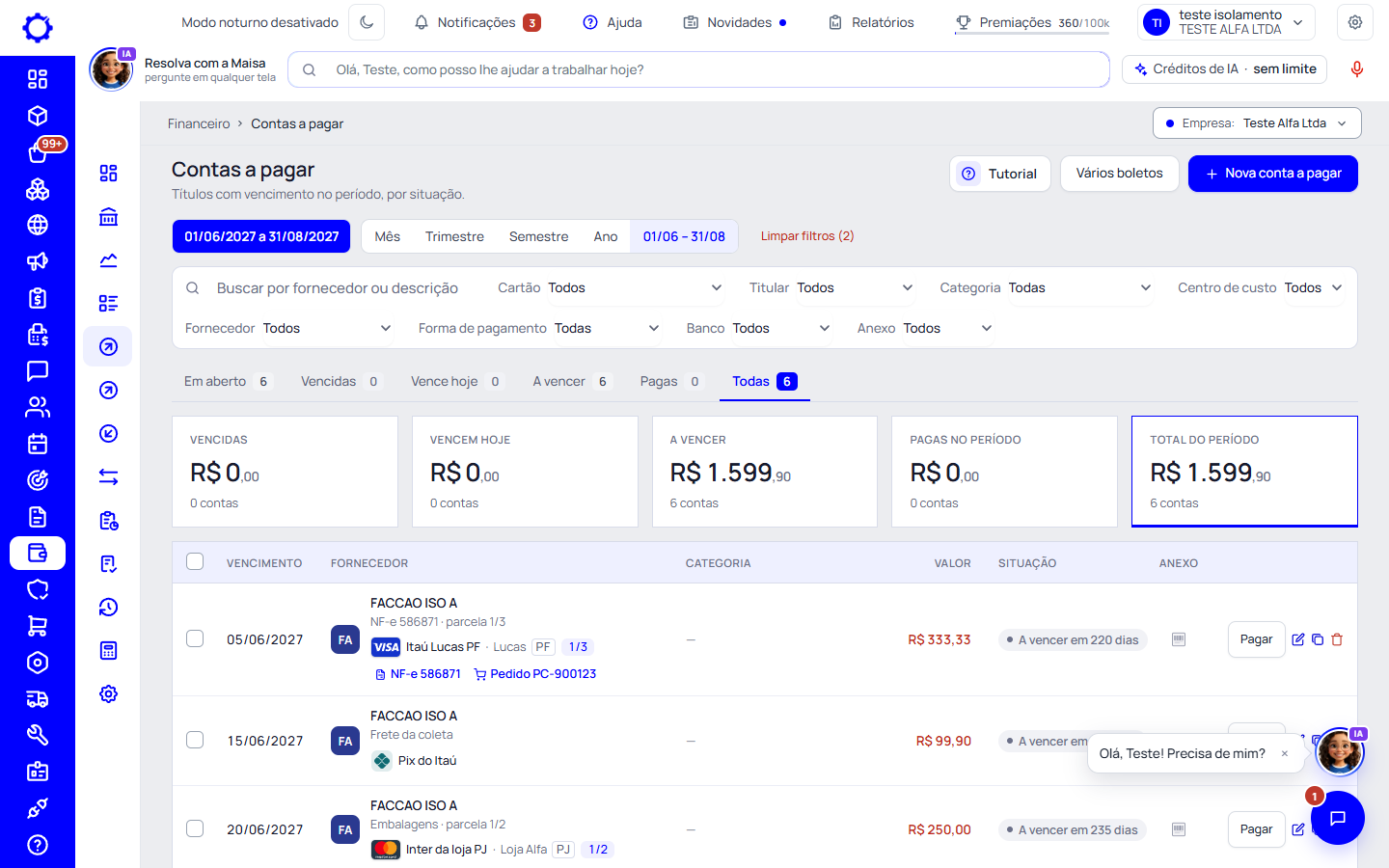Screen dimensions: 1389x868
Task: Edit the R$ 333,33 bill with pencil icon
Action: click(1298, 639)
